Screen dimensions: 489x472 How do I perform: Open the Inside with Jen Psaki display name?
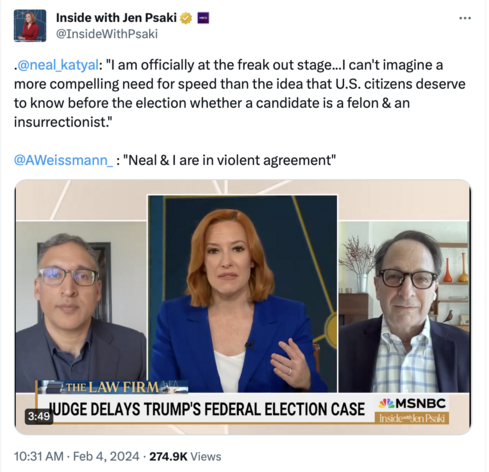pyautogui.click(x=116, y=18)
